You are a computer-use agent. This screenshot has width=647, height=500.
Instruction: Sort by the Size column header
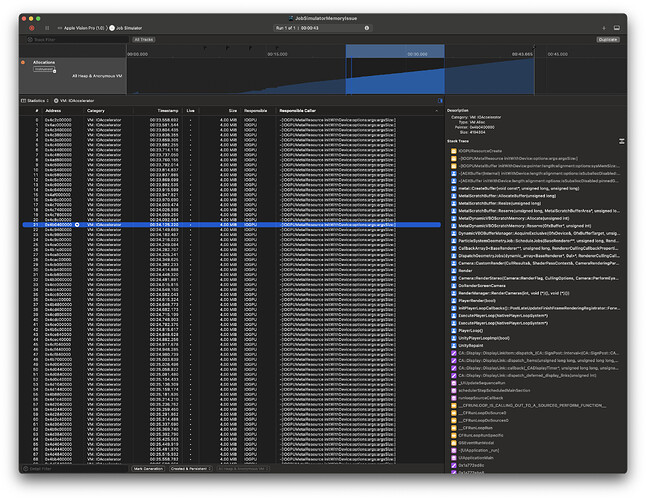pyautogui.click(x=233, y=111)
